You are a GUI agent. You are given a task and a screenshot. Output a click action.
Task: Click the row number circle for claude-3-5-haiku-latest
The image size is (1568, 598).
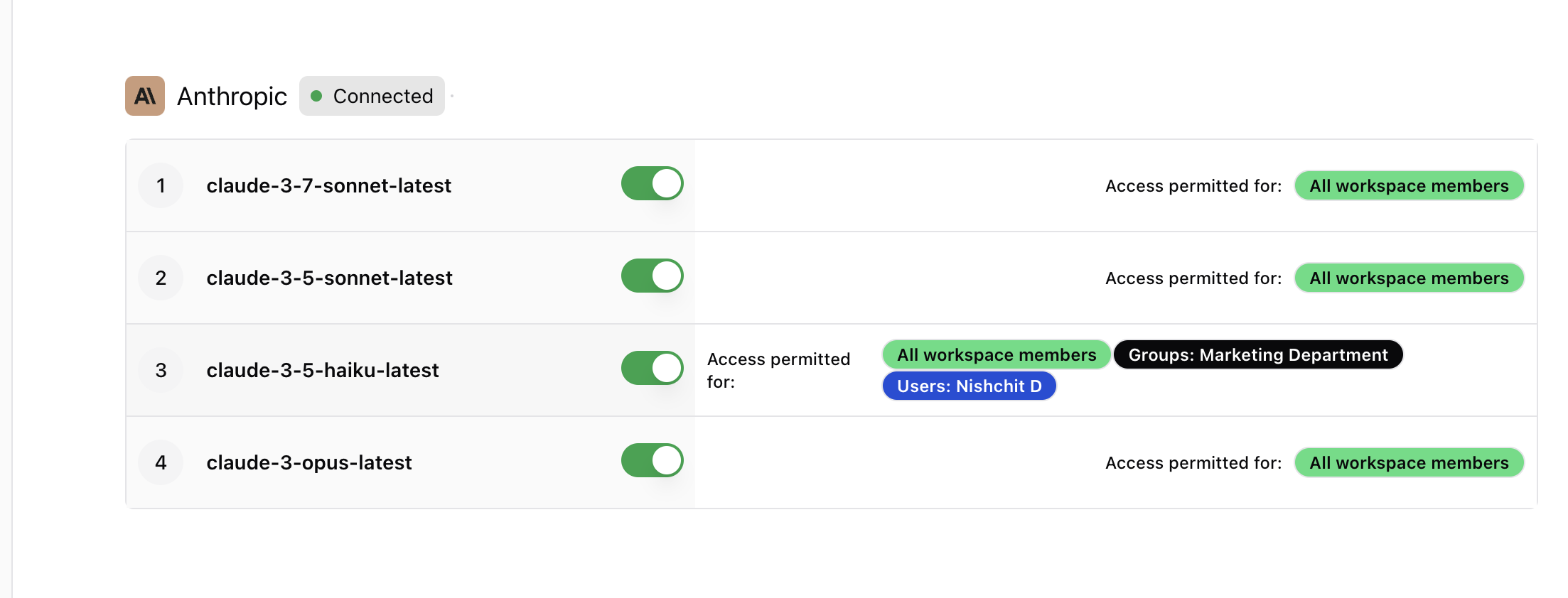[x=160, y=370]
